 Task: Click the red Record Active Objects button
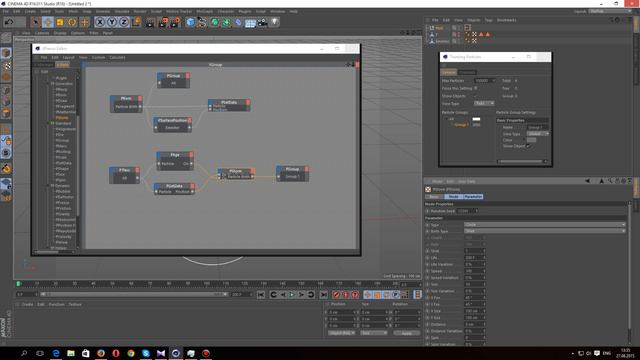[336, 295]
